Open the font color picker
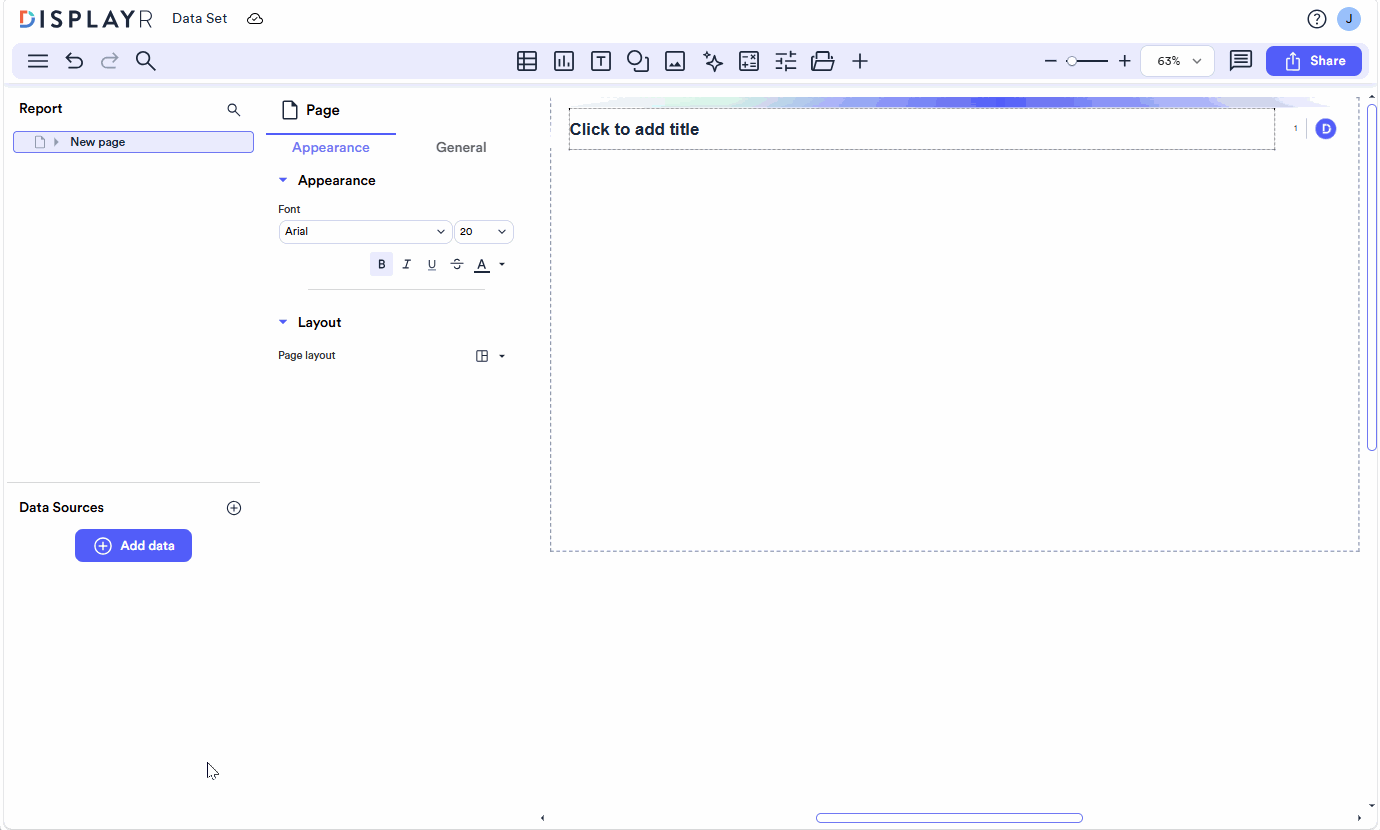Screen dimensions: 1380x830 tap(481, 264)
